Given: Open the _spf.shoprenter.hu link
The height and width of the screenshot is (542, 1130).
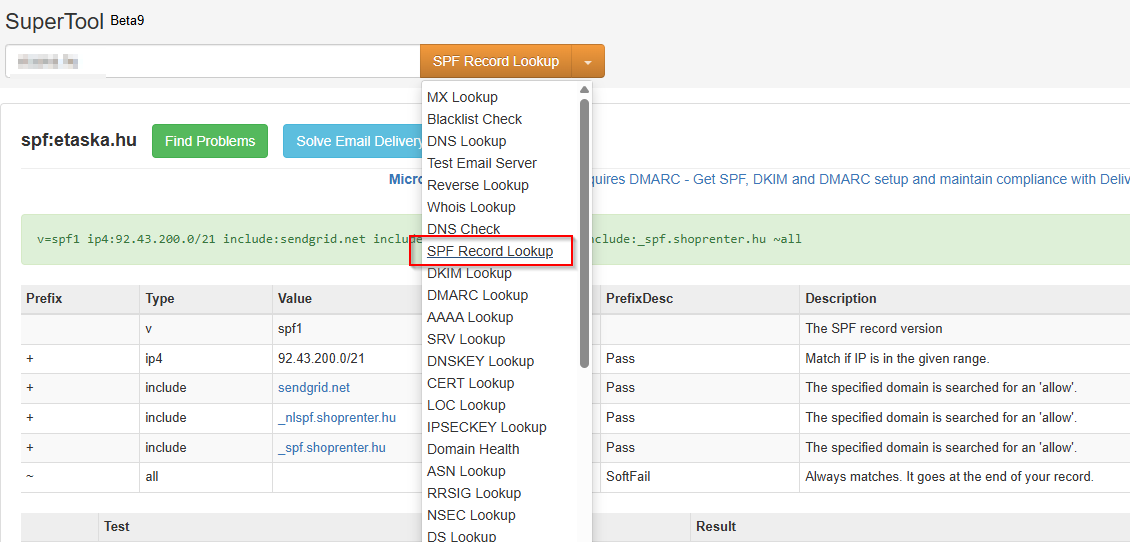Looking at the screenshot, I should pos(332,448).
